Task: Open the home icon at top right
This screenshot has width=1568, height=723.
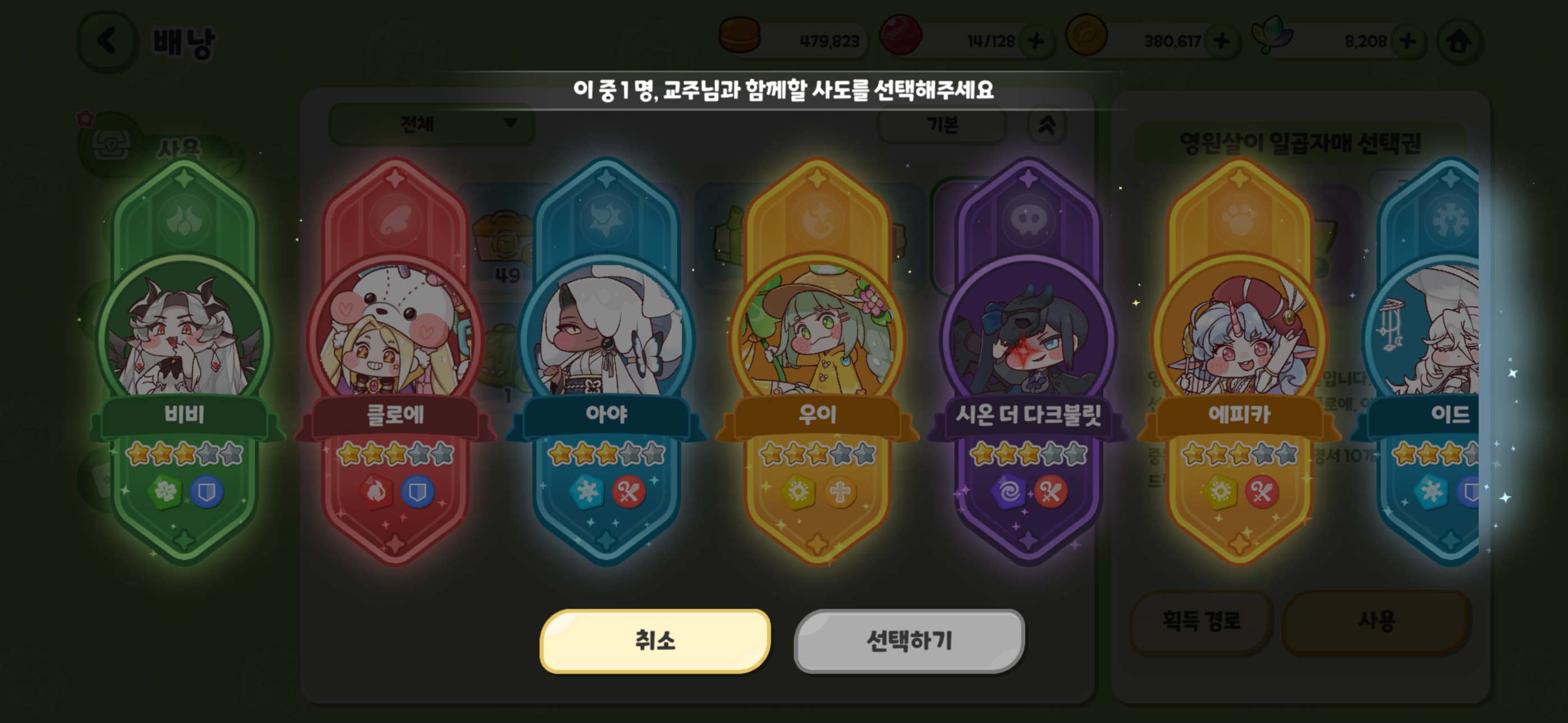Action: 1459,41
